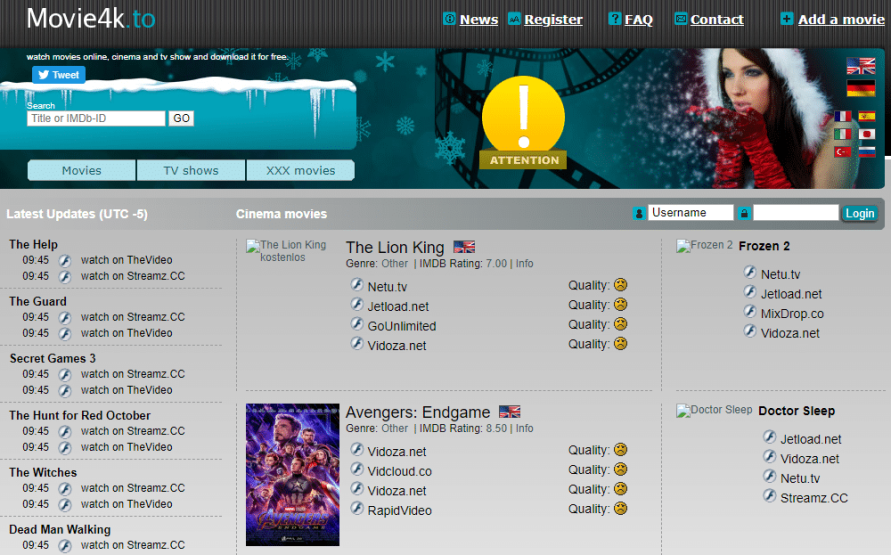
Task: Open the Doctor Sleep title link
Action: click(797, 411)
